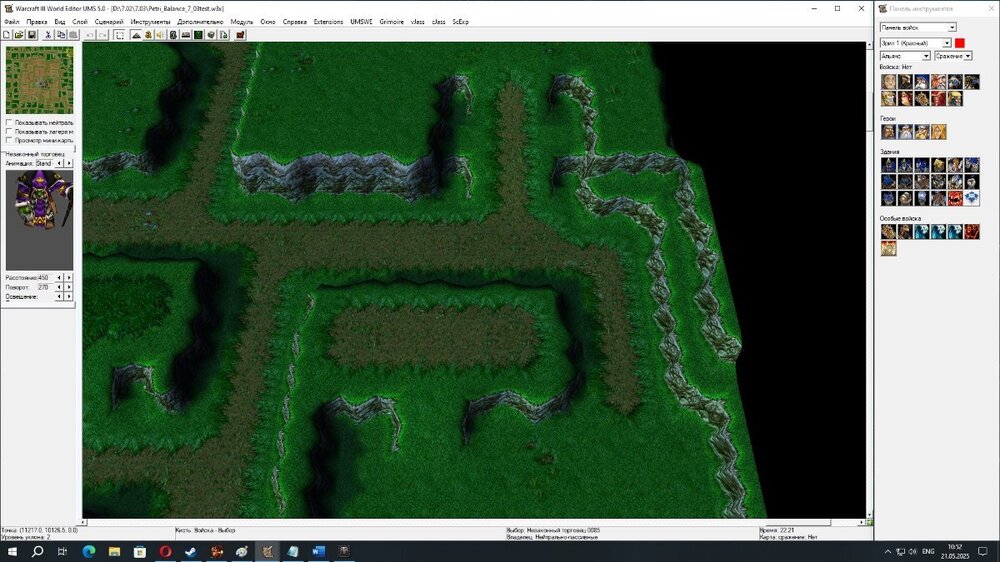Click the Test Map icon in toolbar
The image size is (1000, 562).
pos(240,35)
